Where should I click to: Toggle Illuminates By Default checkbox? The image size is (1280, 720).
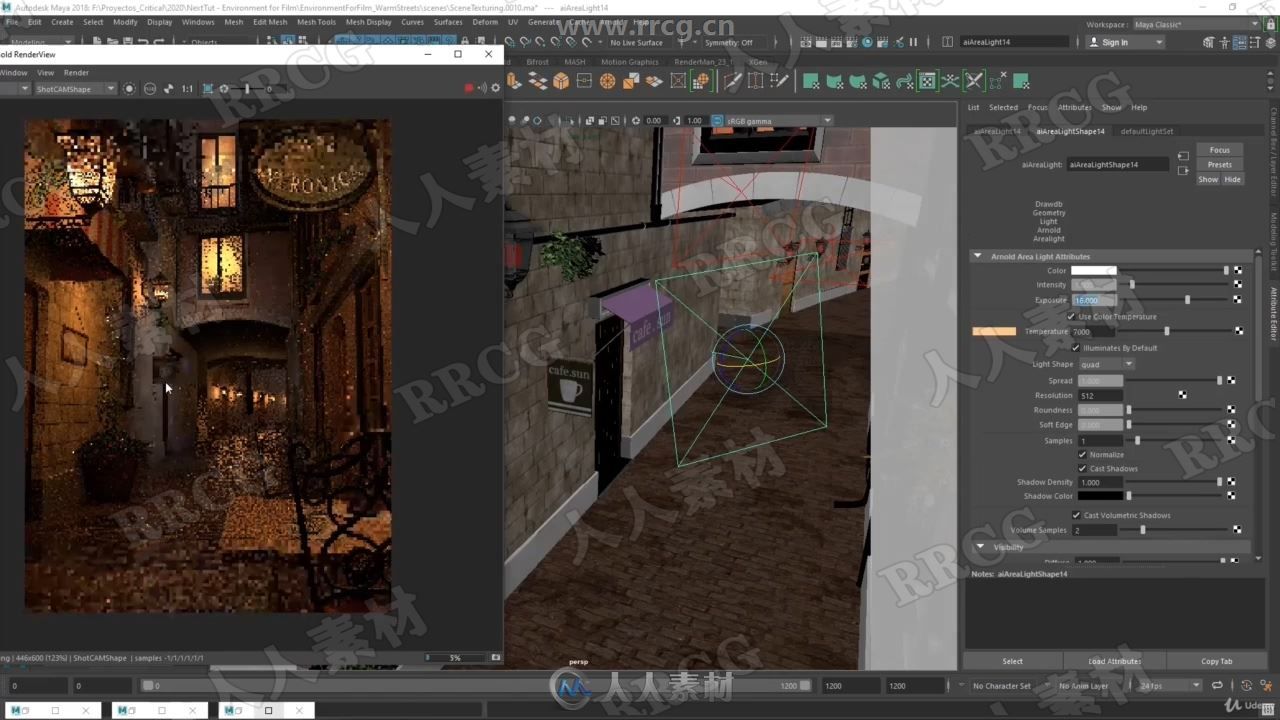tap(1076, 348)
